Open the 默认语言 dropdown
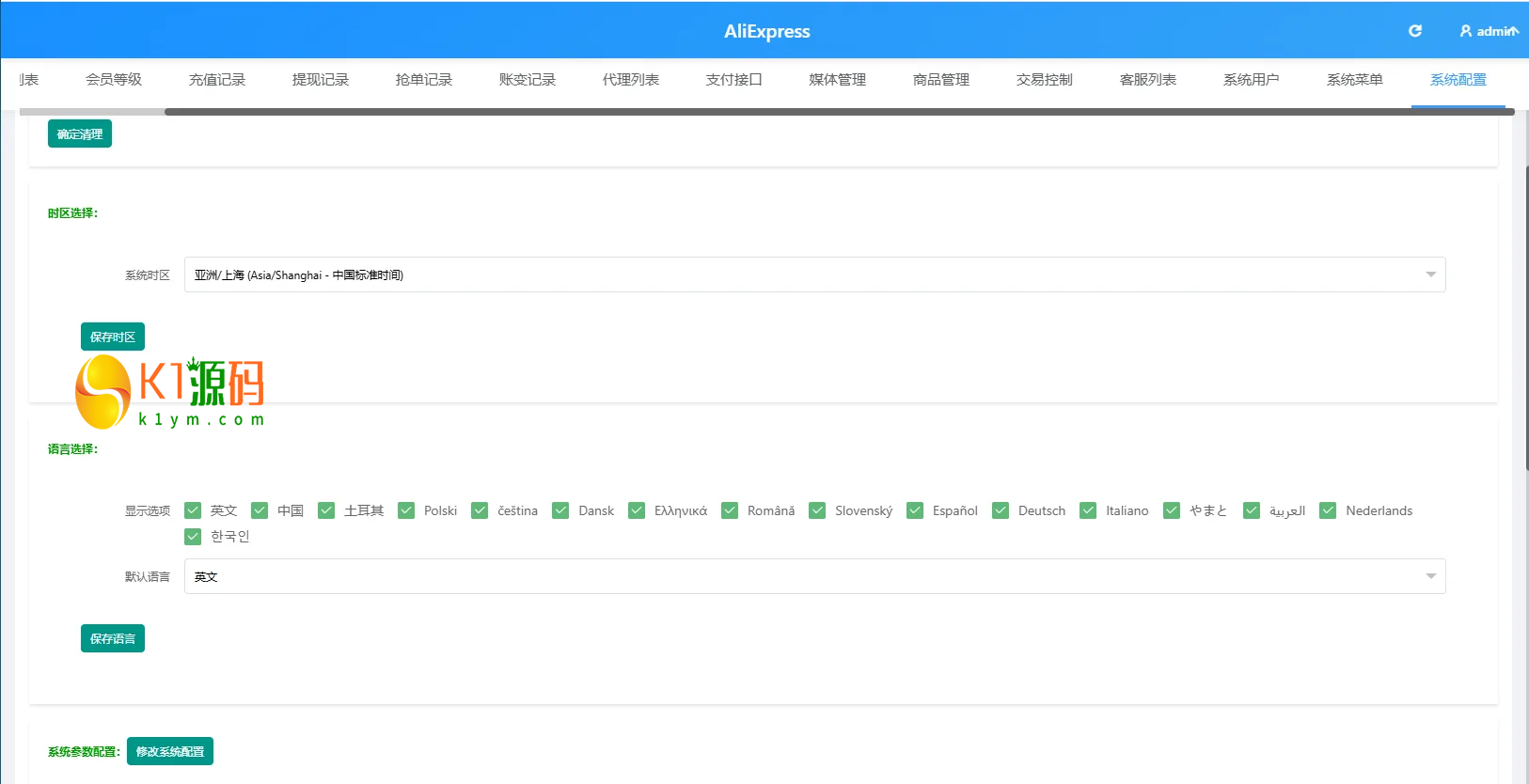The image size is (1529, 784). [814, 576]
